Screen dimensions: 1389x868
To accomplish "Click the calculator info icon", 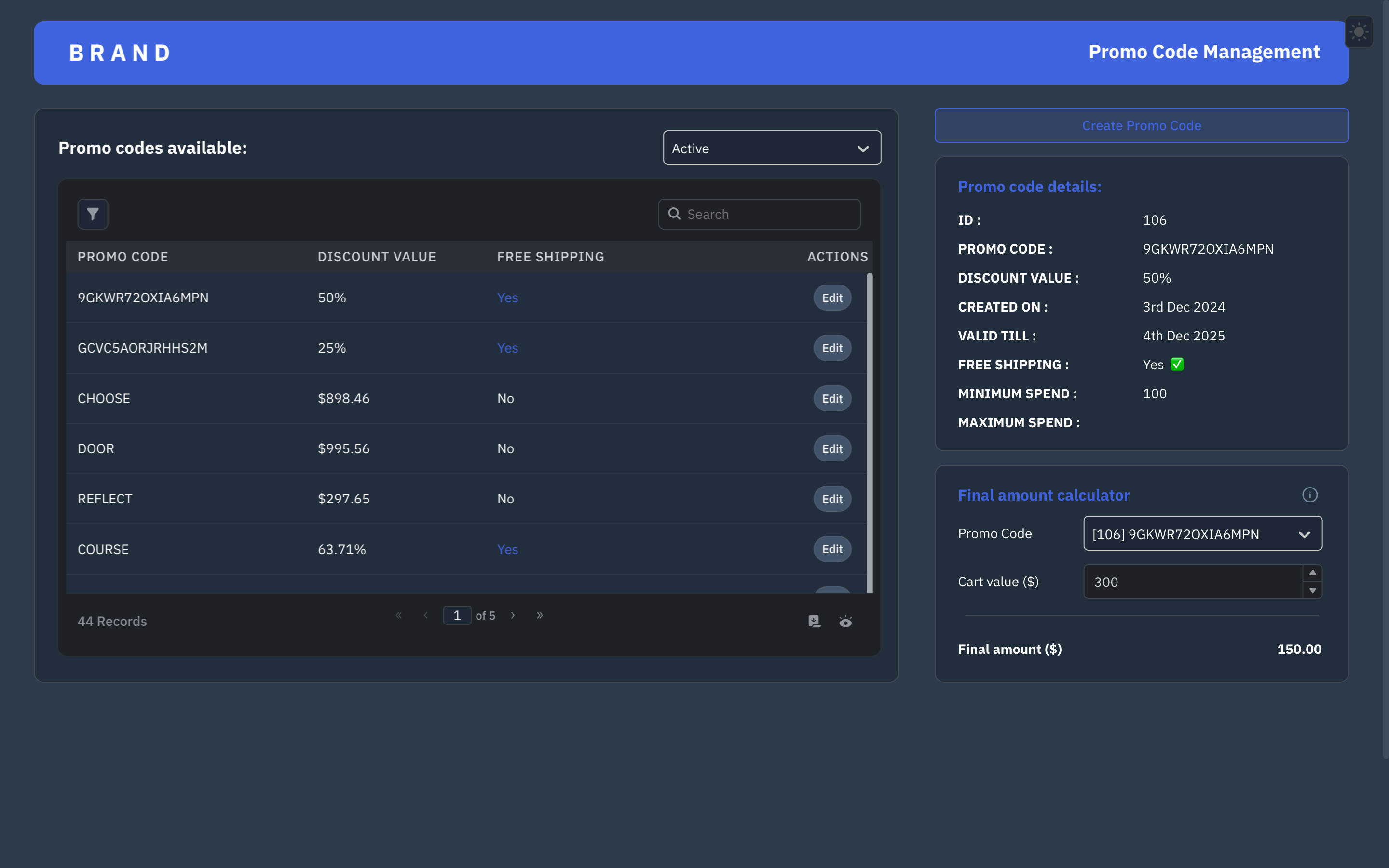I will (1309, 495).
